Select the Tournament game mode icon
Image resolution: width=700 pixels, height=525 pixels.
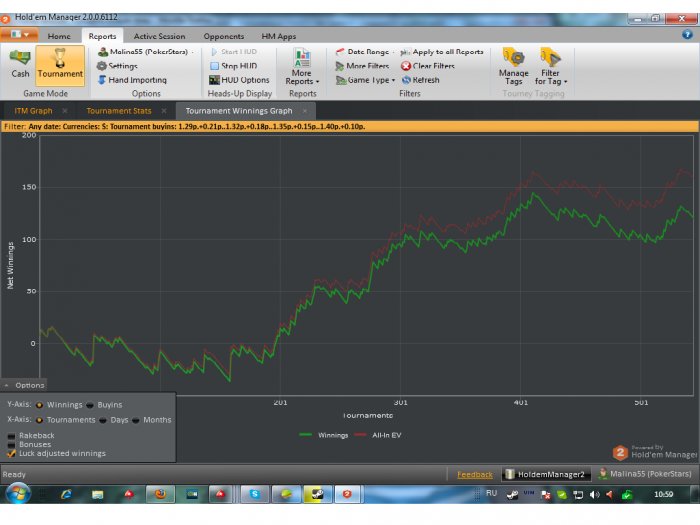tap(60, 64)
